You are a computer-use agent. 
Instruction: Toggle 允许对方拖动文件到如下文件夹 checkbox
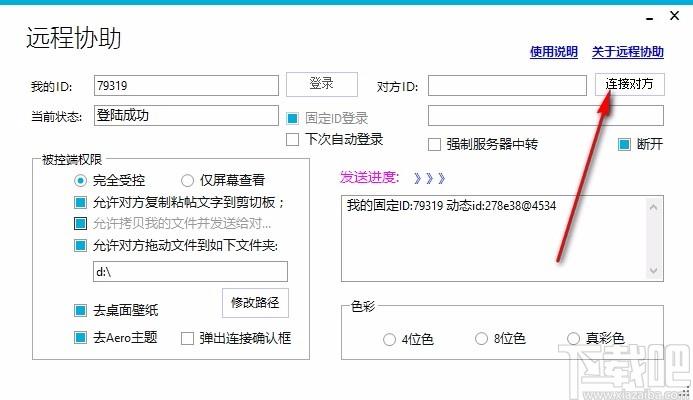pyautogui.click(x=80, y=245)
